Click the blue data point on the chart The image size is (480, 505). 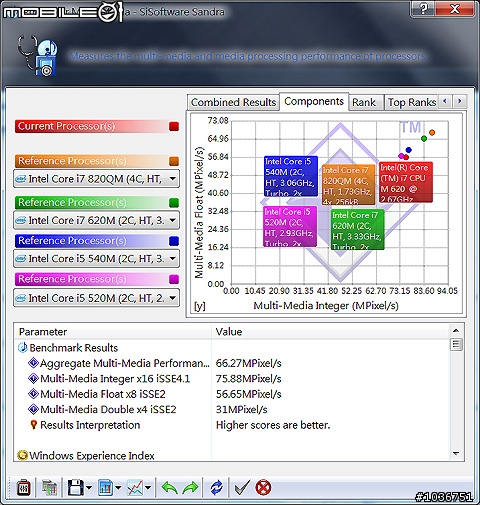pos(409,150)
